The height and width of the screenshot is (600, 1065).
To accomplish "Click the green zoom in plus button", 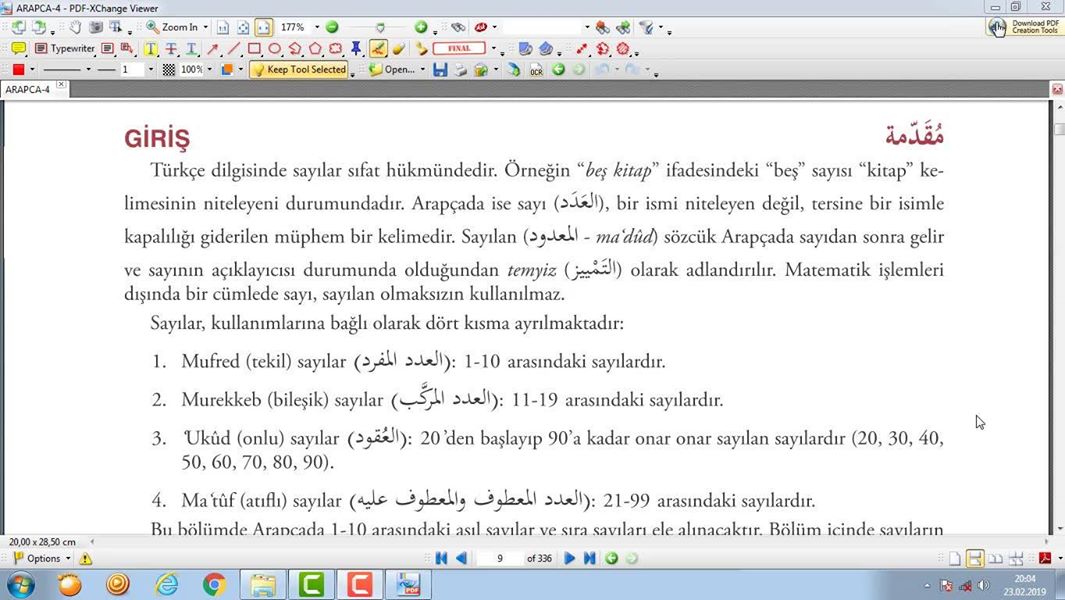I will coord(421,27).
